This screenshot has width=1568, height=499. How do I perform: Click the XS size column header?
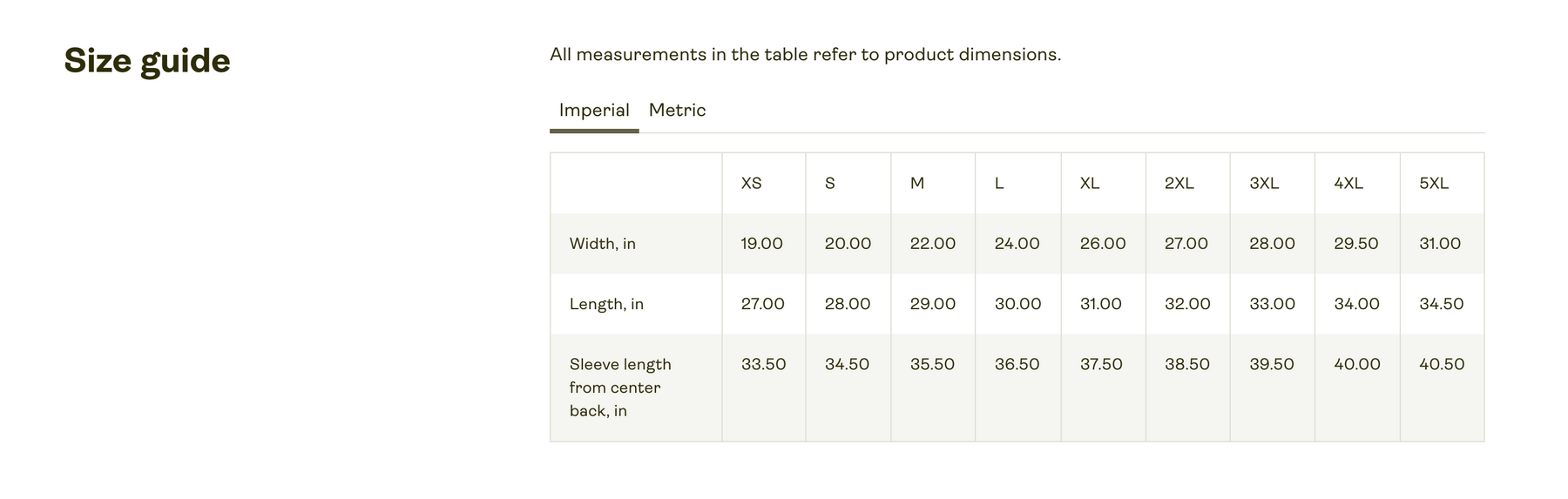pyautogui.click(x=751, y=184)
